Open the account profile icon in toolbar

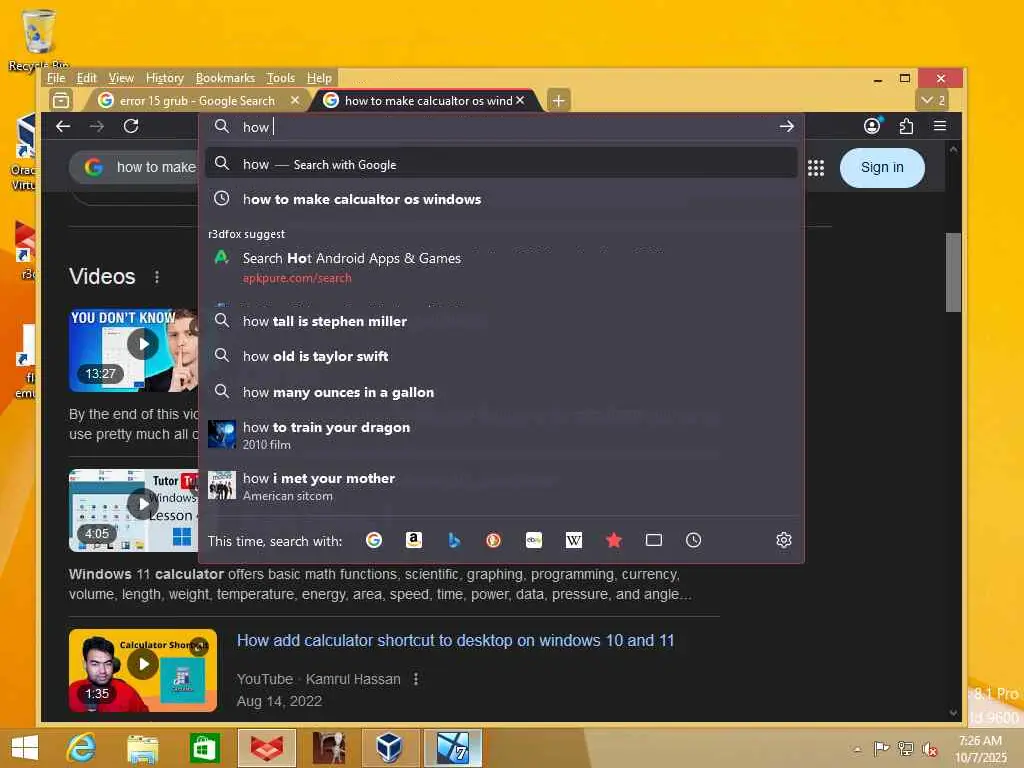[872, 125]
